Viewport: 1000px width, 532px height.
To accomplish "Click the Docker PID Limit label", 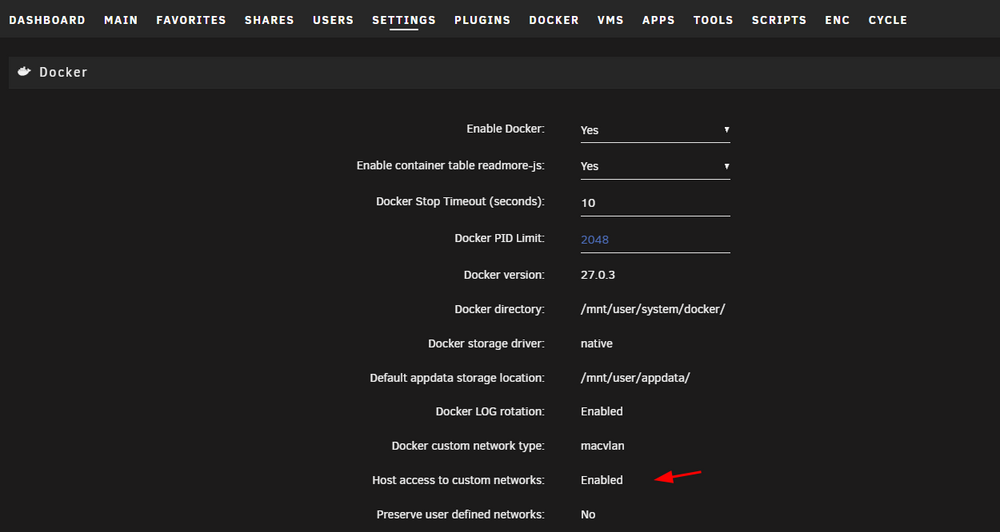I will [x=499, y=238].
